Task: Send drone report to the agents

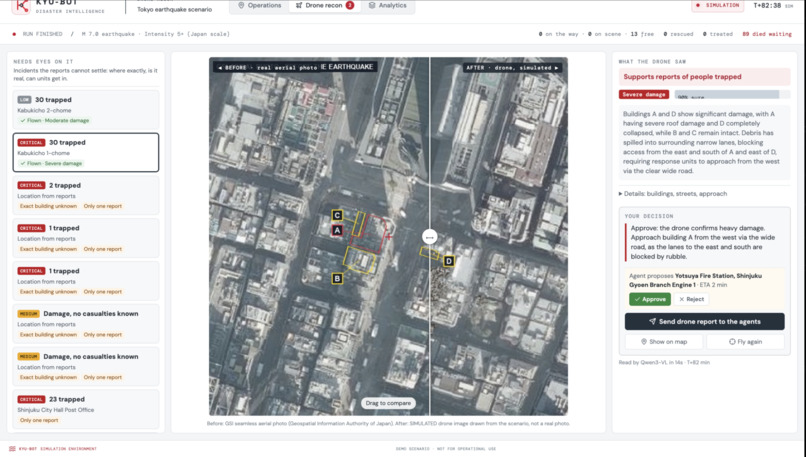Action: pyautogui.click(x=704, y=321)
